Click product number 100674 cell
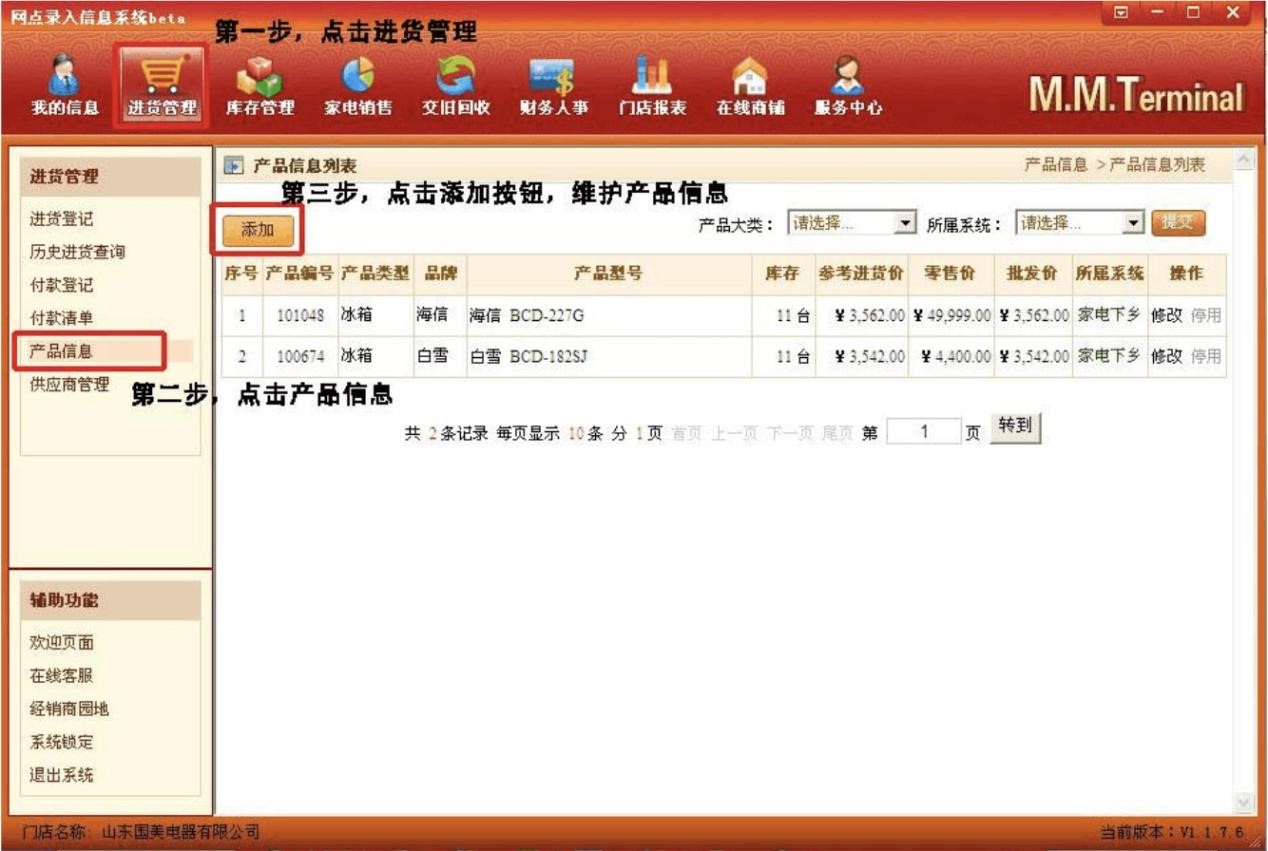The width and height of the screenshot is (1268, 851). 300,356
